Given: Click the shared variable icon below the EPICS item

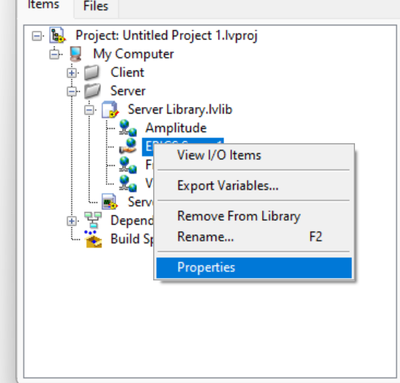Looking at the screenshot, I should pos(128,165).
